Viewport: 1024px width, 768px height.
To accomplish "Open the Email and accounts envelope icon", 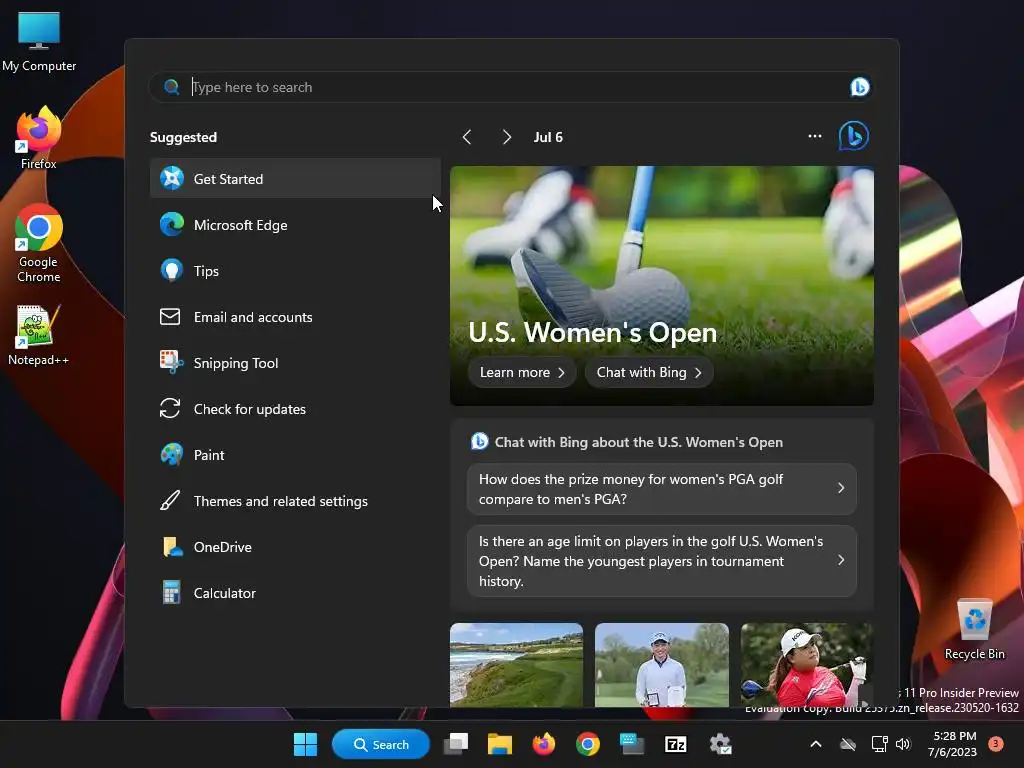I will [x=170, y=317].
